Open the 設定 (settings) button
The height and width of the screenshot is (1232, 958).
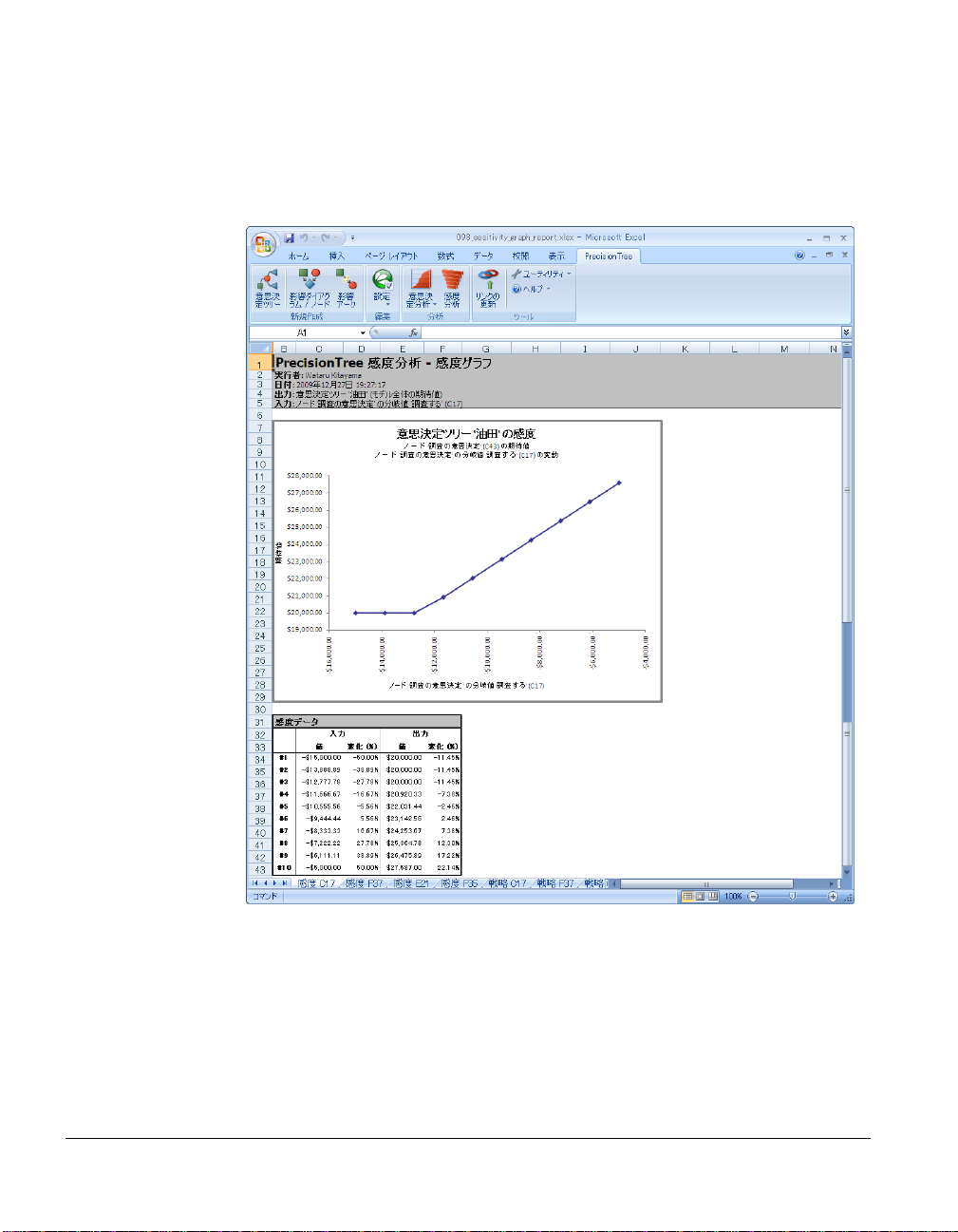(382, 288)
